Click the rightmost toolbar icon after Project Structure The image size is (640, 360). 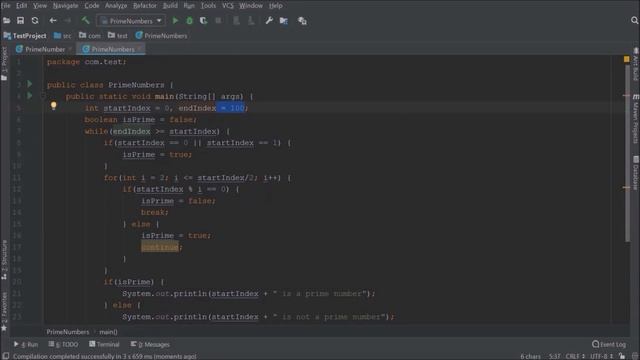click(x=302, y=21)
